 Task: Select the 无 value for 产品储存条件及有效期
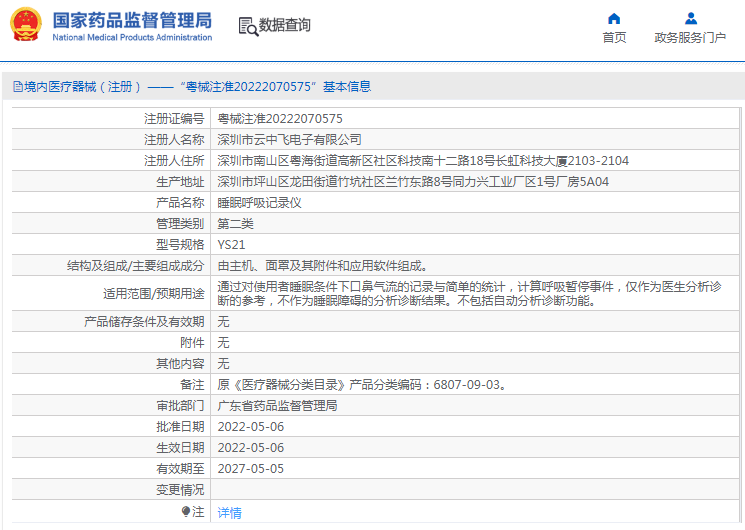pyautogui.click(x=223, y=322)
